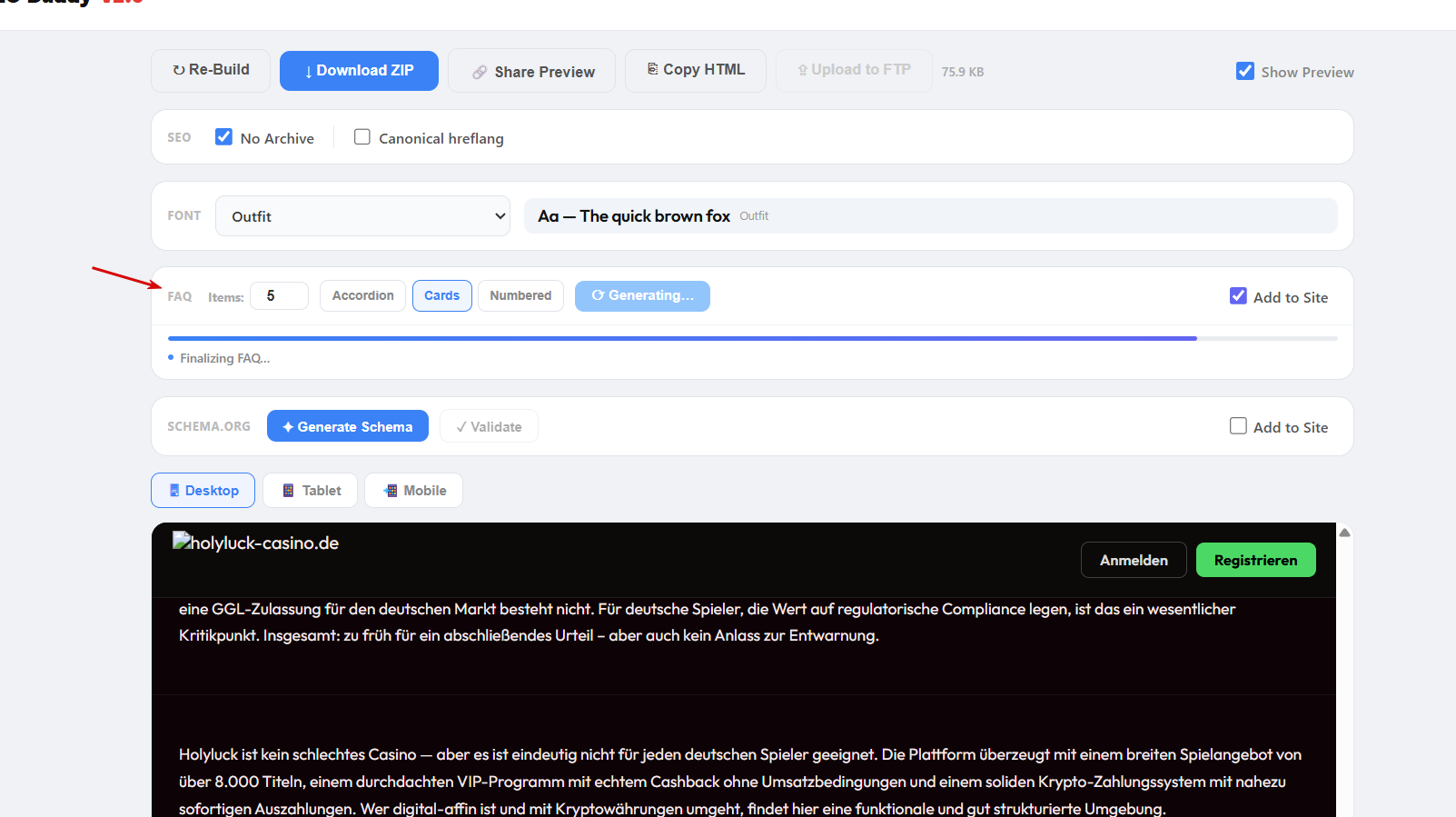Click the Anmelden button in preview
The image size is (1456, 817).
point(1134,560)
